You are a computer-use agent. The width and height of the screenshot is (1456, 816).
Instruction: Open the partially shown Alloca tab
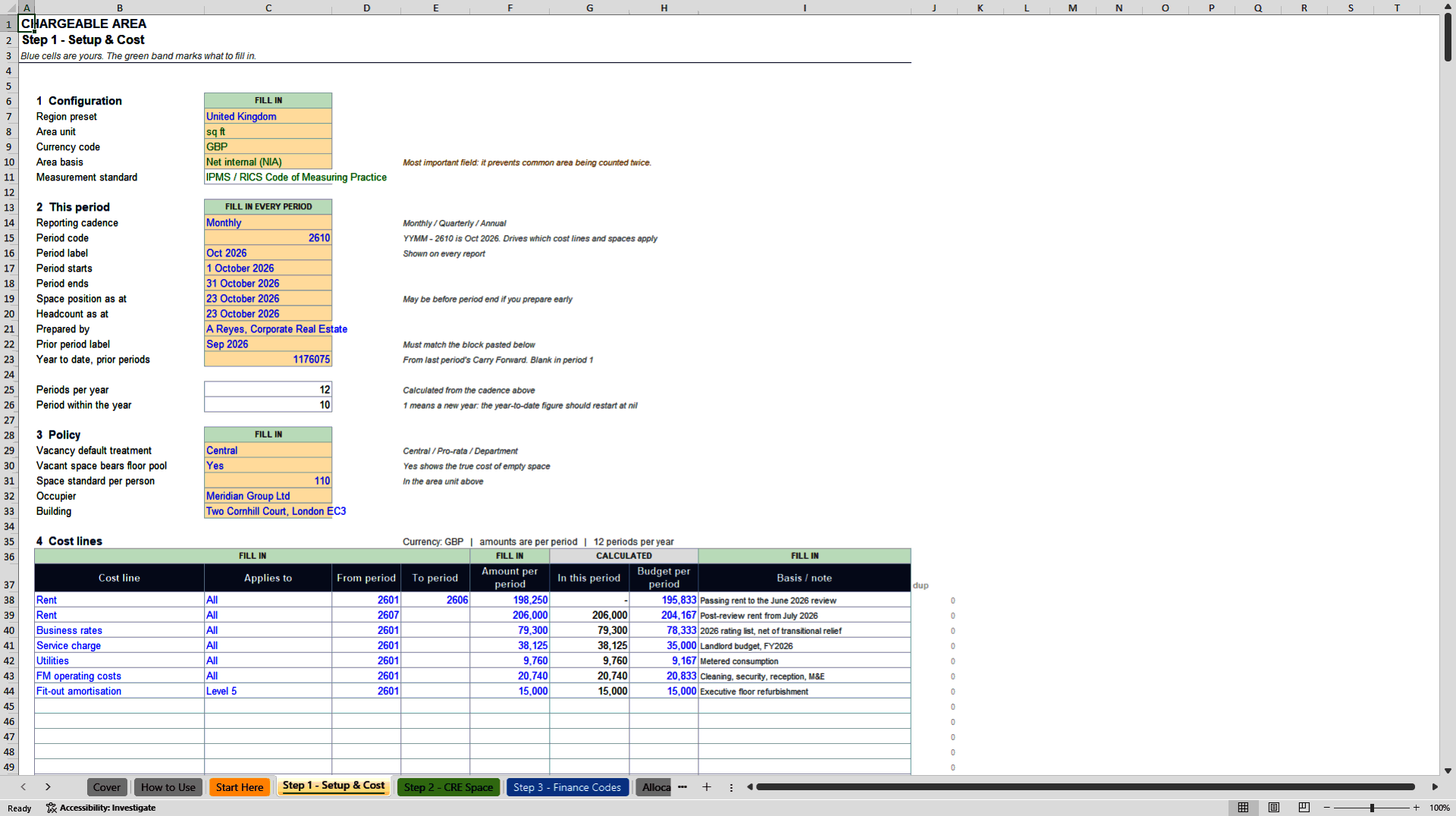click(x=656, y=787)
